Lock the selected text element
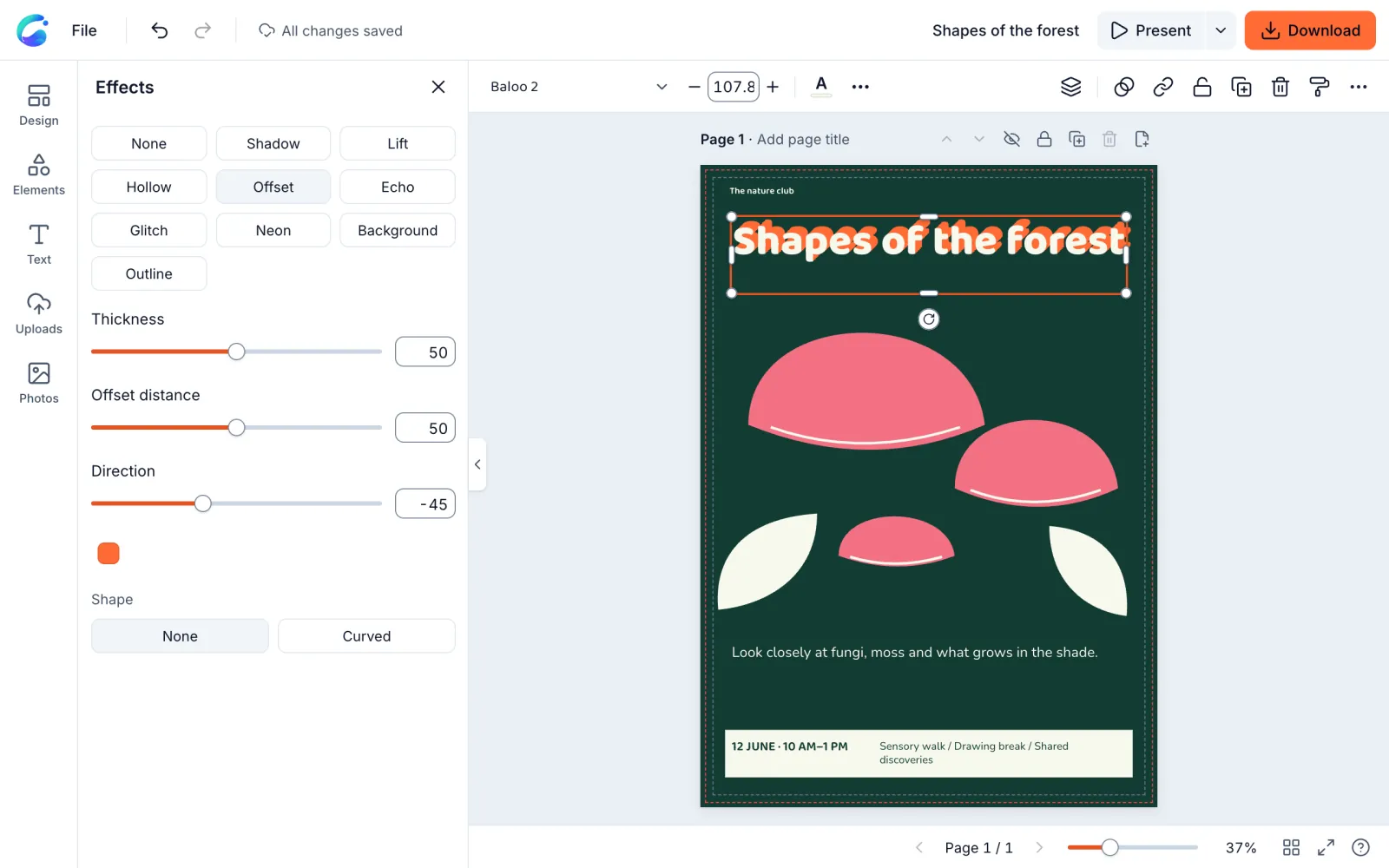Viewport: 1389px width, 868px height. tap(1202, 87)
